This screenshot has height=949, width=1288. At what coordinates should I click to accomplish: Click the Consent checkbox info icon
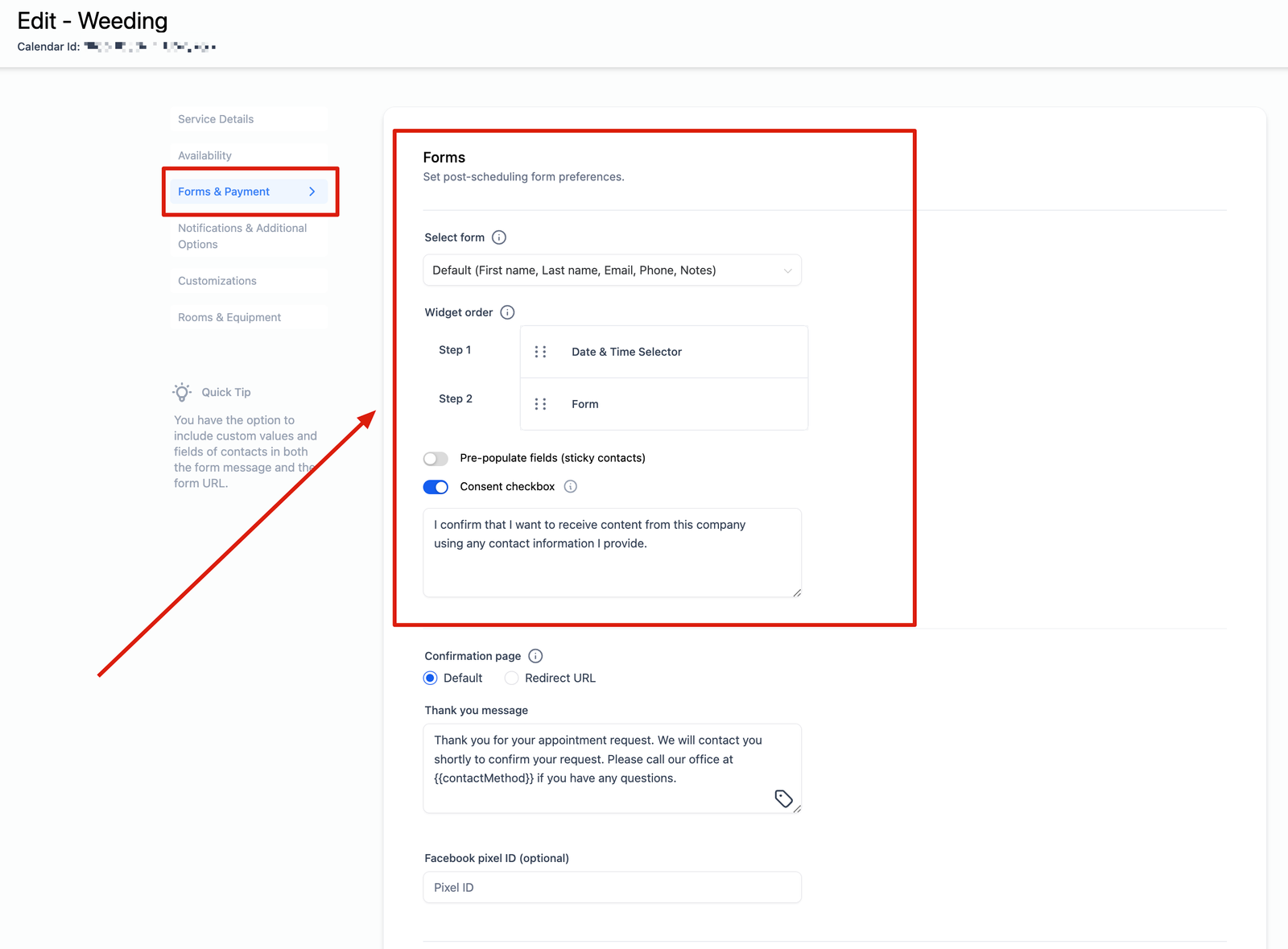570,486
